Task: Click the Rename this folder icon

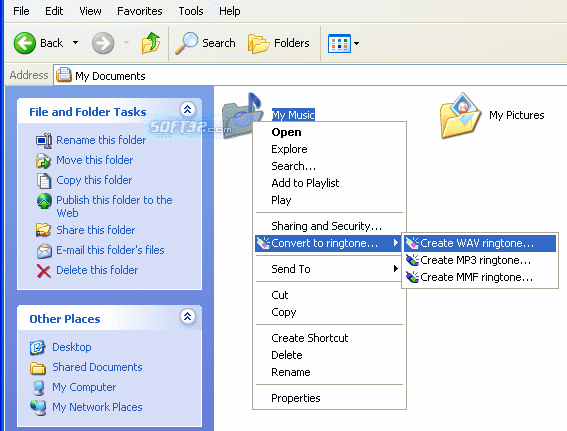Action: [x=44, y=140]
